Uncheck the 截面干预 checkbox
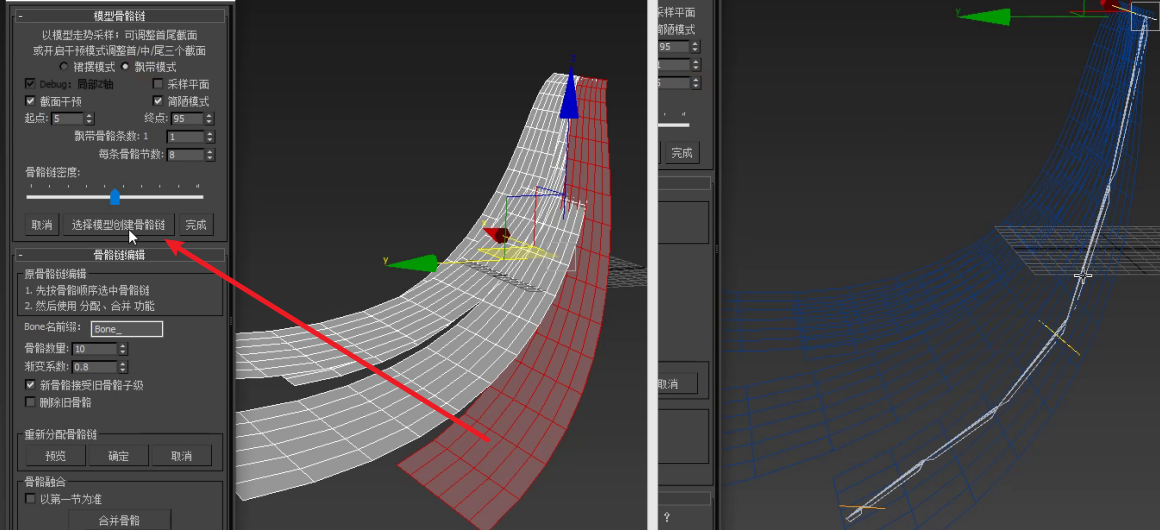This screenshot has width=1160, height=530. 30,101
